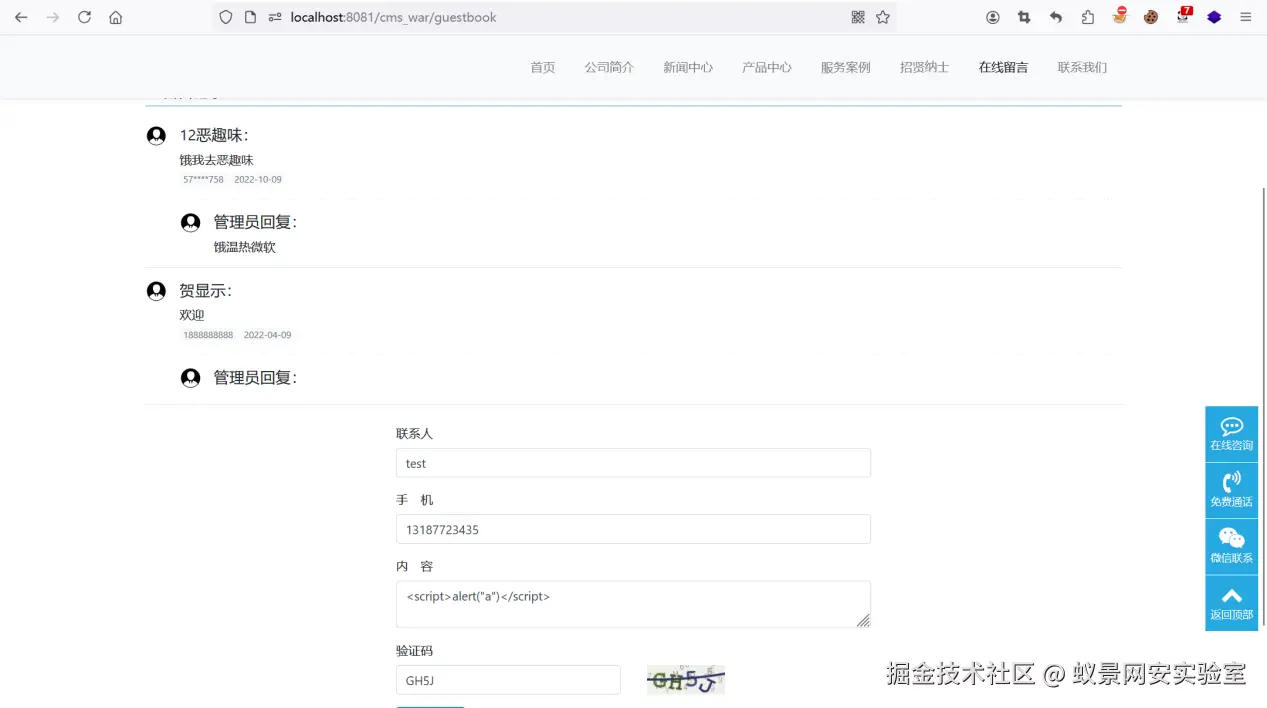Click the date 2022-10-09
This screenshot has height=708, width=1267.
258,180
